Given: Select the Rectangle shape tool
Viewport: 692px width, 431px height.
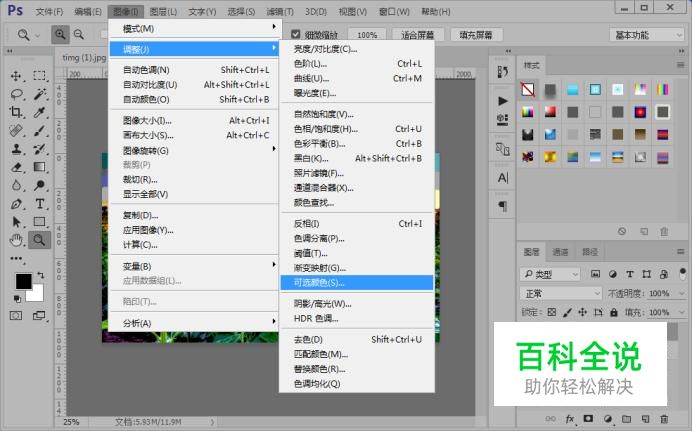Looking at the screenshot, I should (39, 221).
